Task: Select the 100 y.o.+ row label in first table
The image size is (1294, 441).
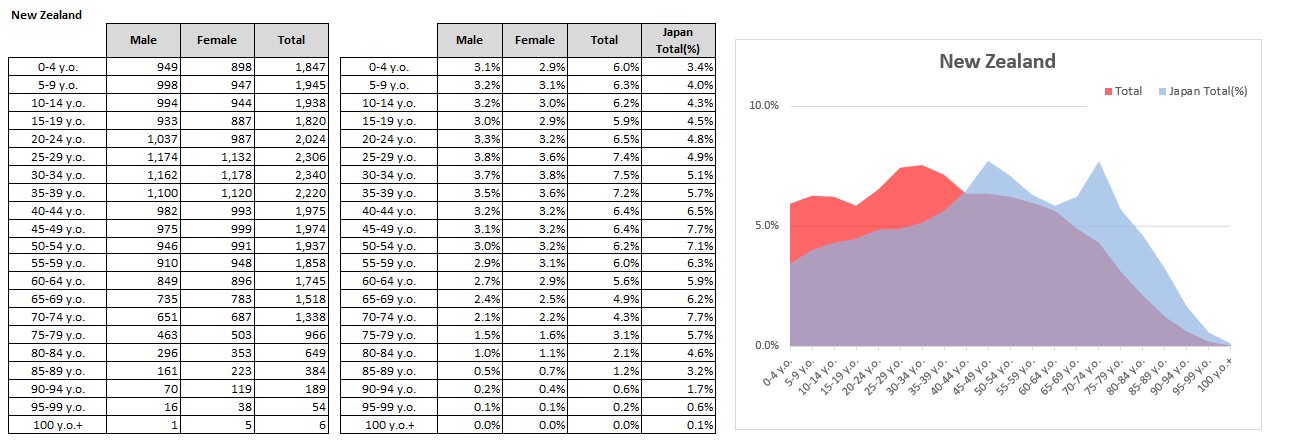Action: tap(58, 425)
